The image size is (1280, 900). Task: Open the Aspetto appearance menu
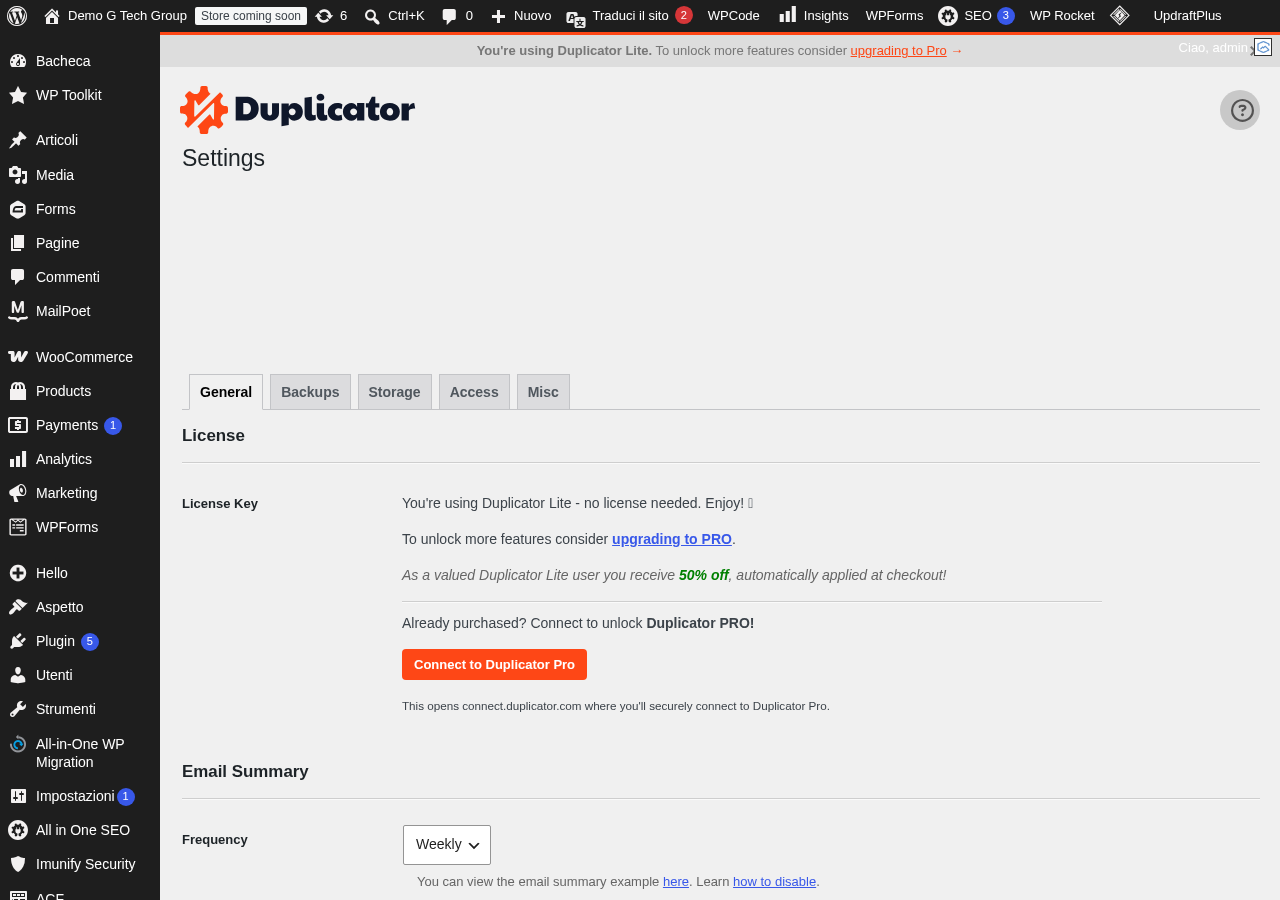[x=60, y=607]
